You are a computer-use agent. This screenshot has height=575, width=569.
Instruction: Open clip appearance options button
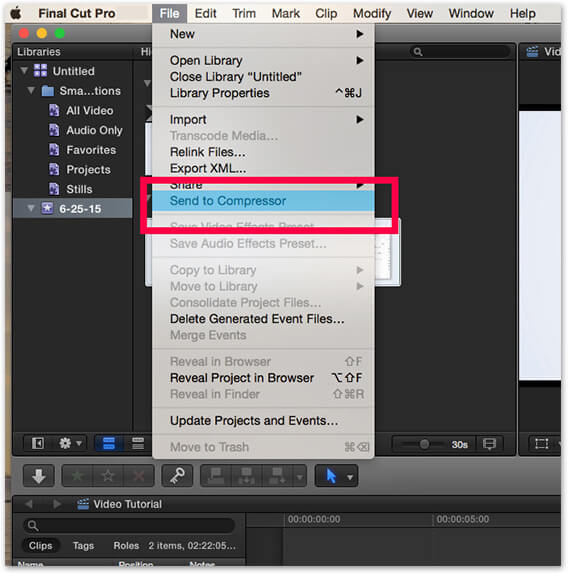(x=489, y=444)
